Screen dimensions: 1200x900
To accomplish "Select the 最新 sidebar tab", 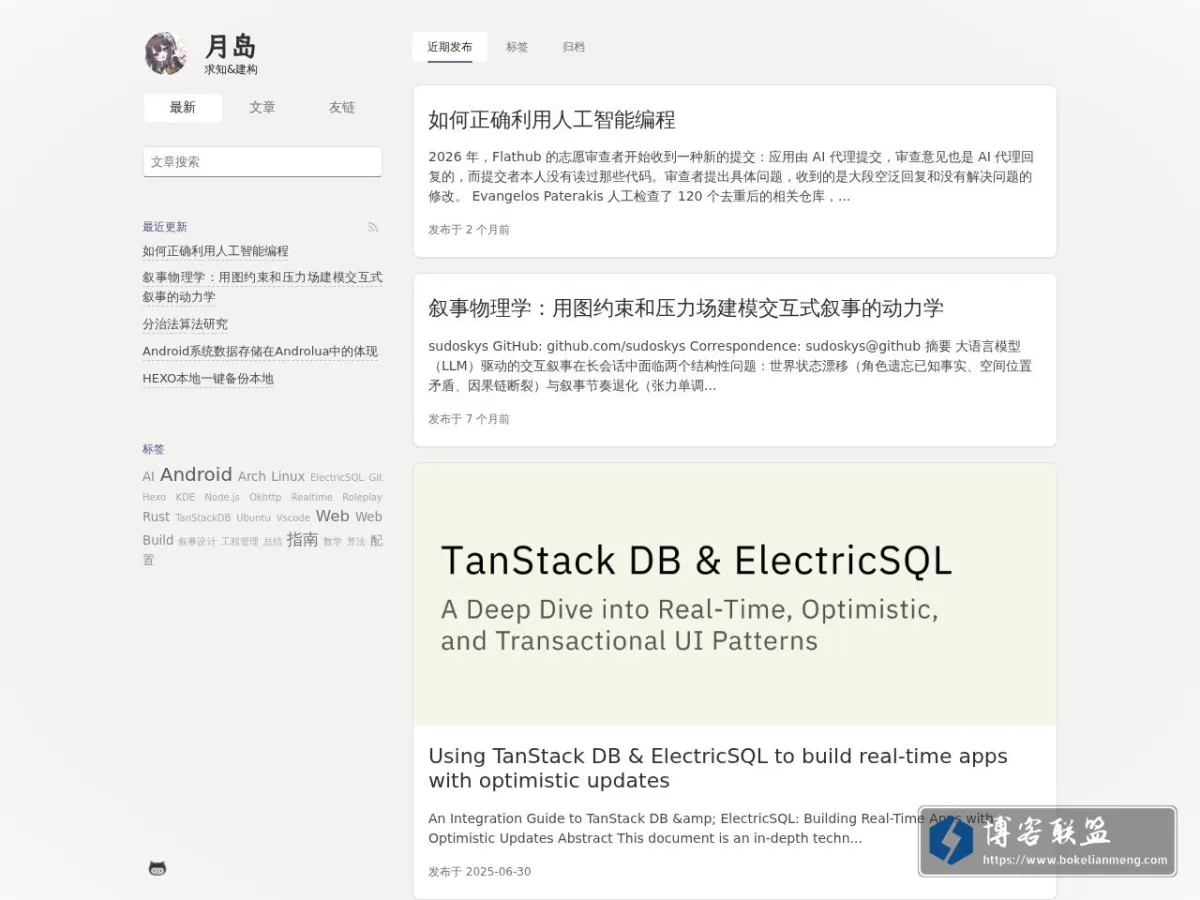I will [x=183, y=108].
